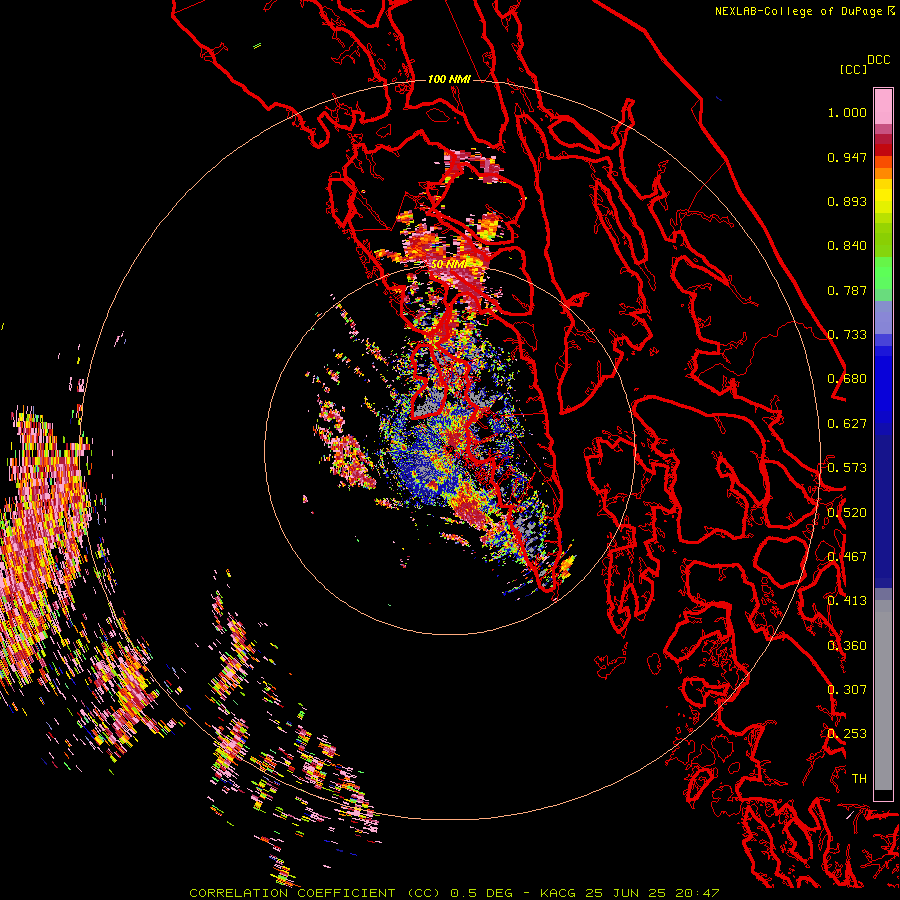Click the 0.680 scale value
900x900 pixels.
coord(847,379)
